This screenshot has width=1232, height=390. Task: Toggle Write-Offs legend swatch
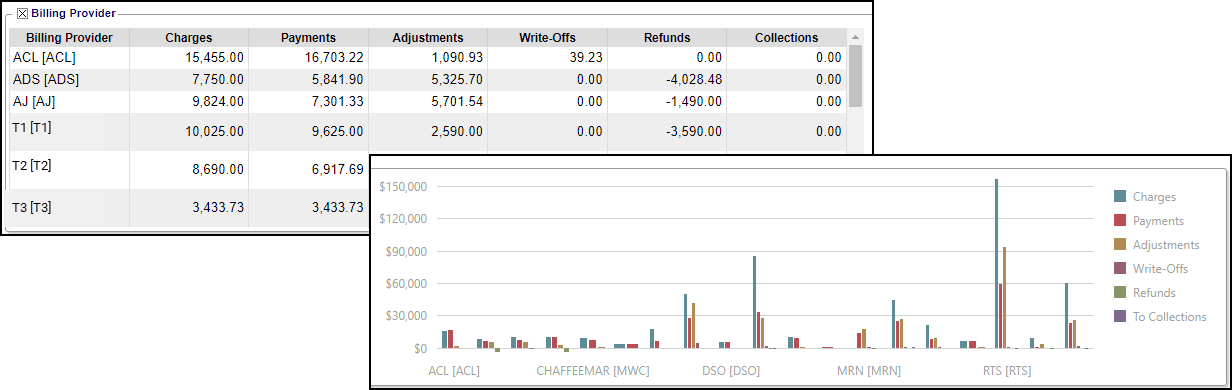click(x=1121, y=269)
